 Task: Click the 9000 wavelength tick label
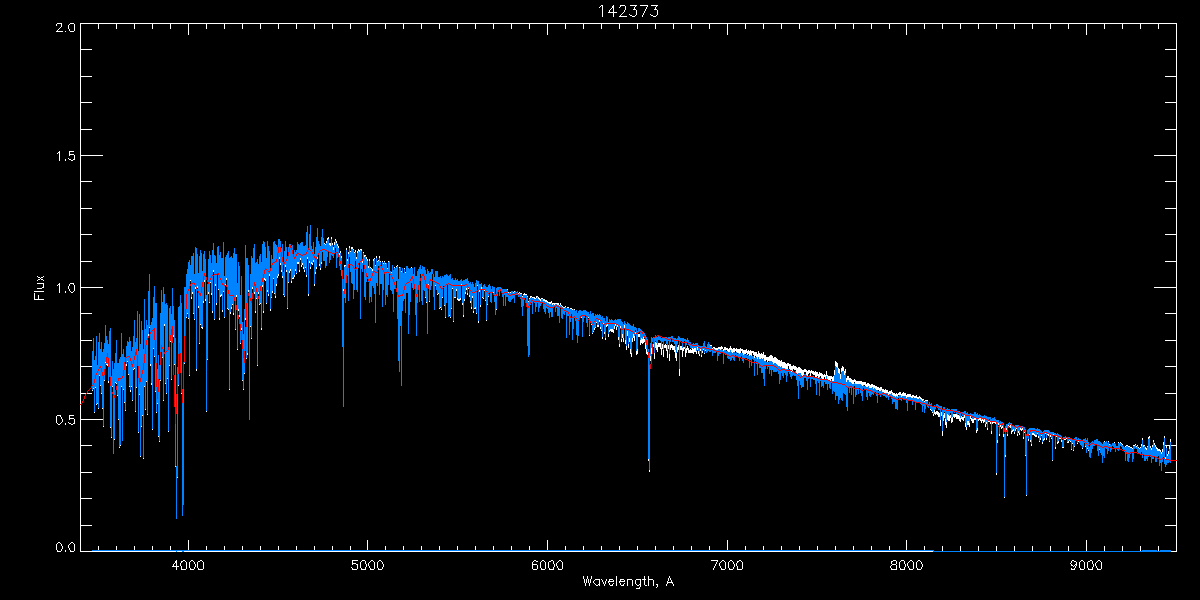point(1087,565)
